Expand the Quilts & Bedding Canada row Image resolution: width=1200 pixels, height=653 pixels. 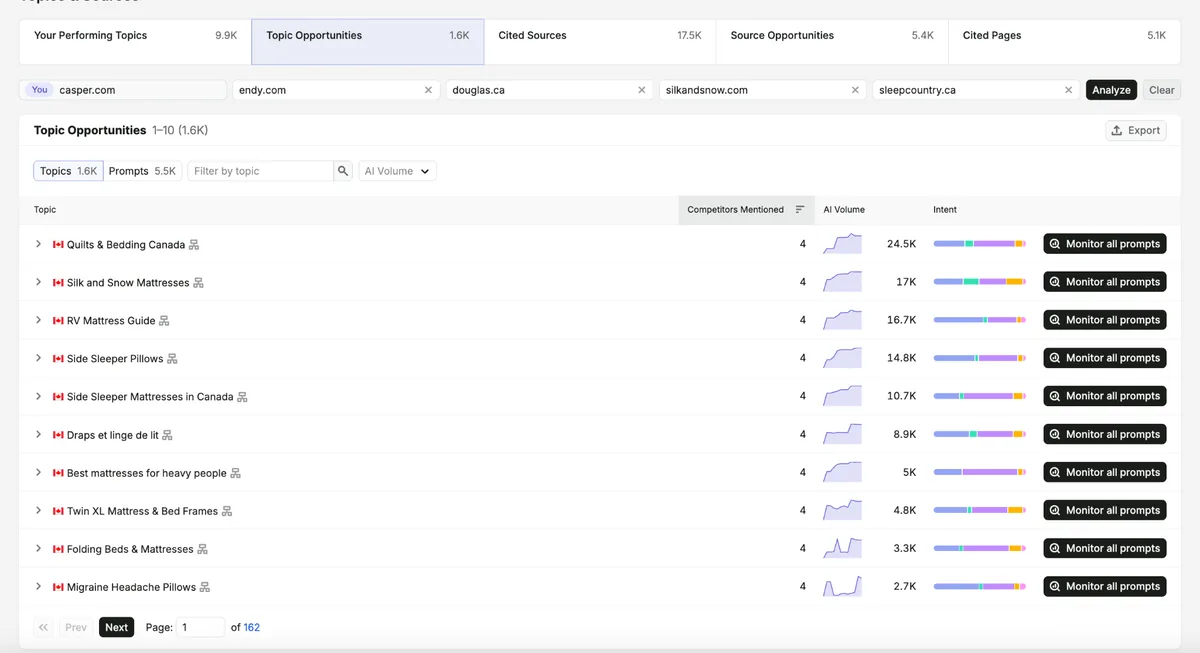(x=39, y=244)
